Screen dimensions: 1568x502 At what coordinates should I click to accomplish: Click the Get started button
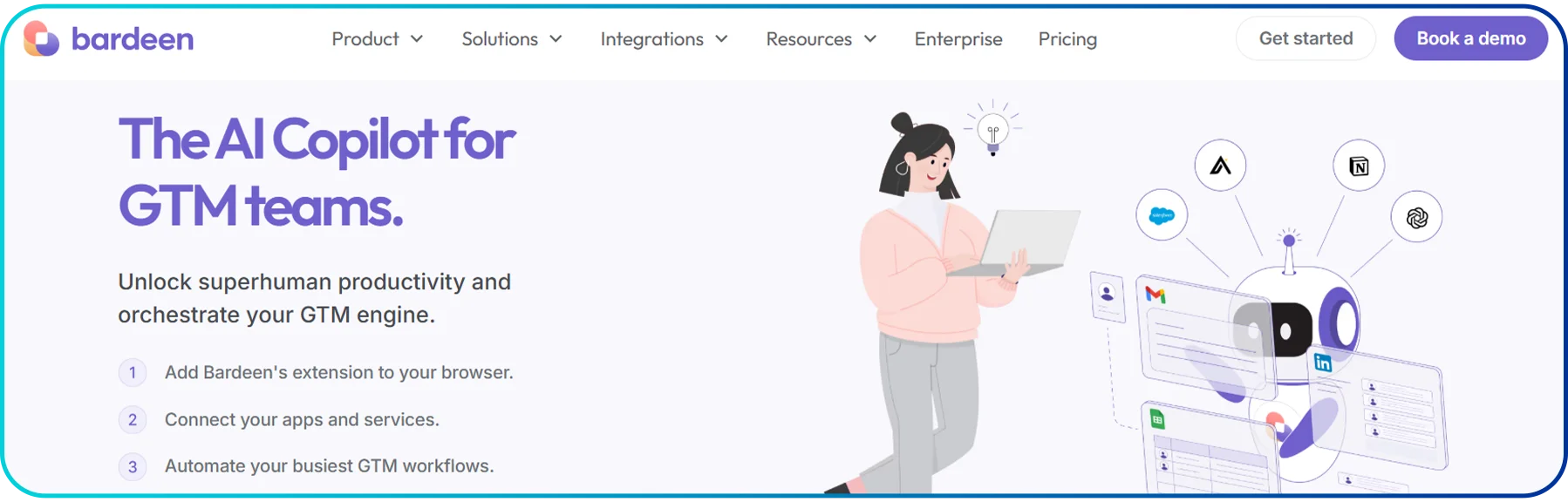(x=1306, y=38)
